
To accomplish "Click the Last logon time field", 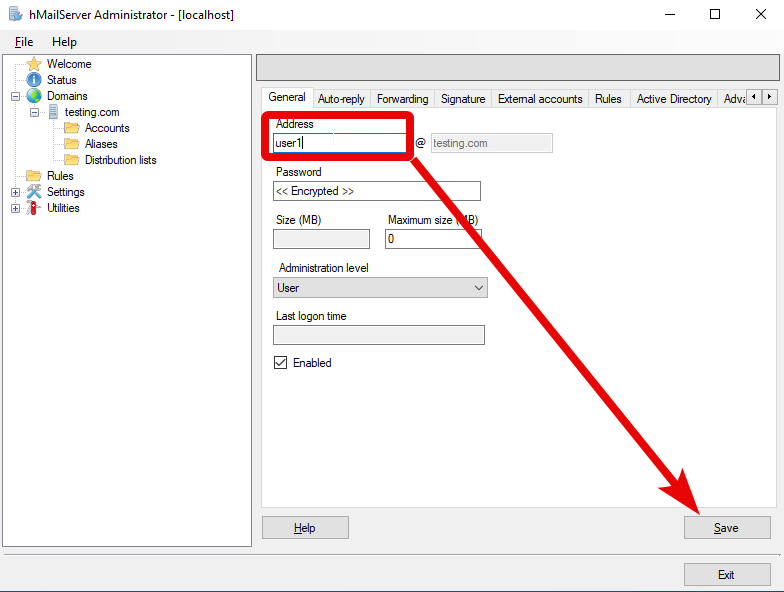I will (379, 335).
